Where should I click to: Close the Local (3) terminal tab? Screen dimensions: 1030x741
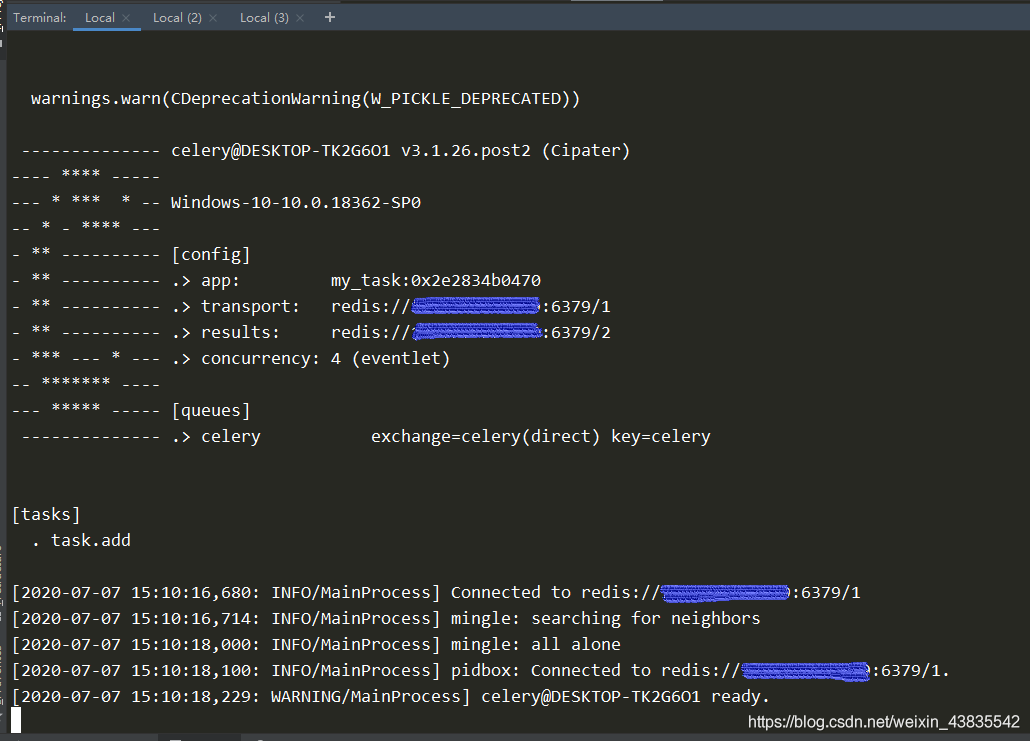[300, 18]
